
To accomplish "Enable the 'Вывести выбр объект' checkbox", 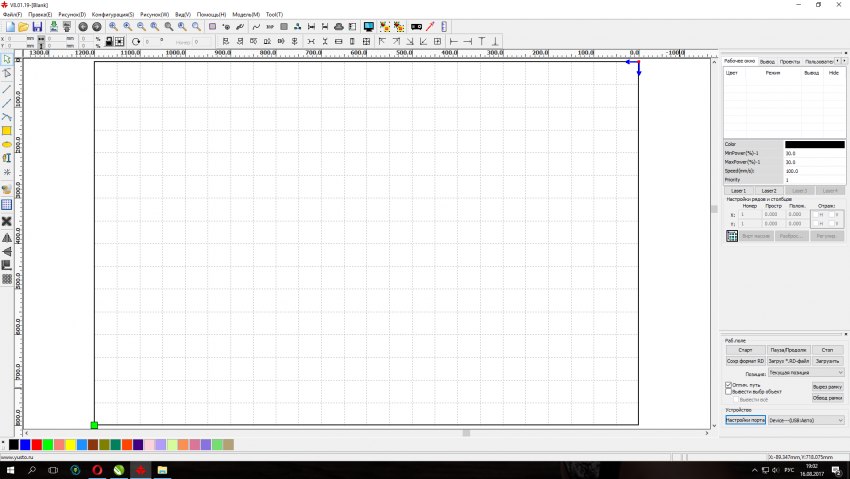I will [728, 391].
